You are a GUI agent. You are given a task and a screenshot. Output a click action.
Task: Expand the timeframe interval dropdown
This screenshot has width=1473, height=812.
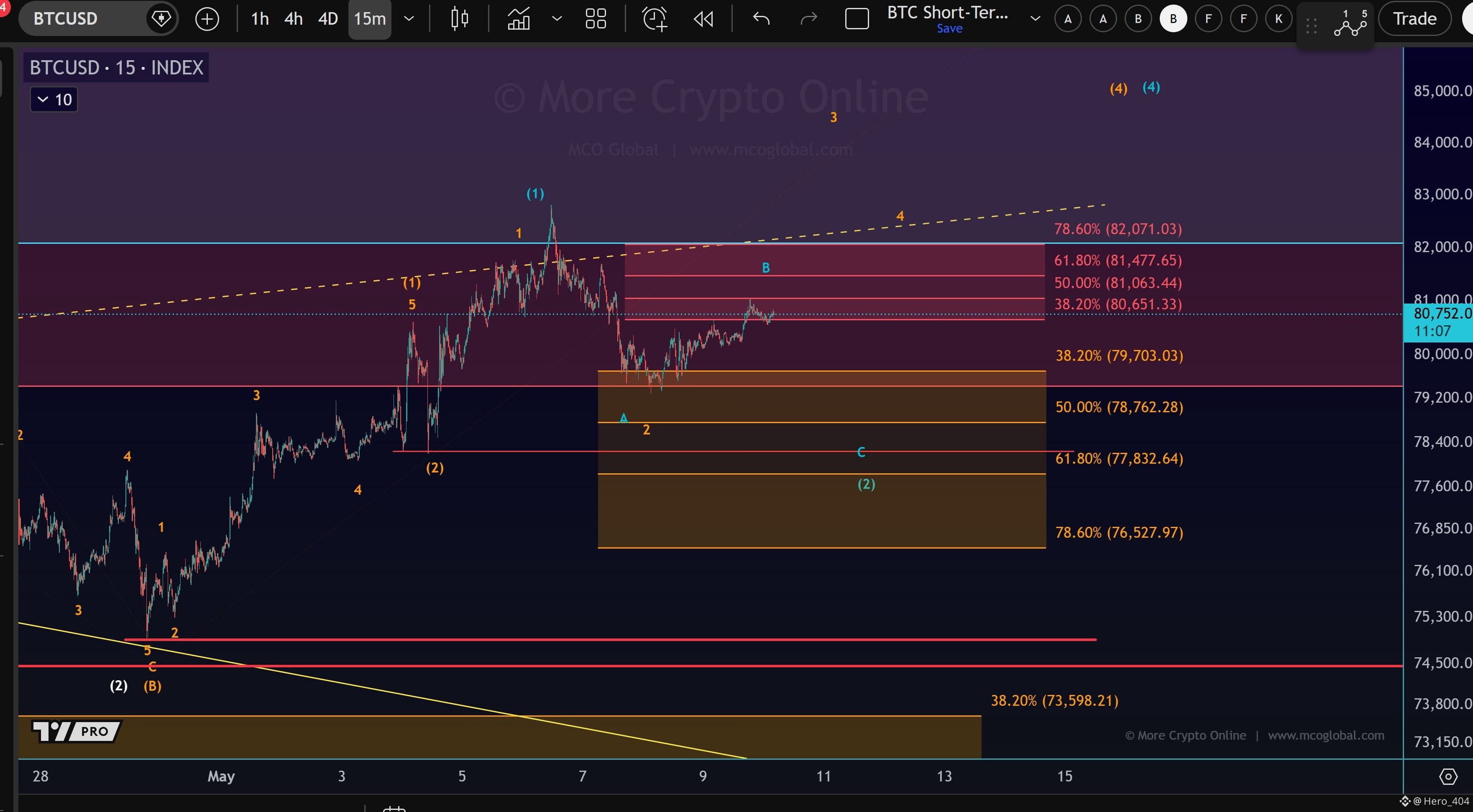tap(409, 19)
